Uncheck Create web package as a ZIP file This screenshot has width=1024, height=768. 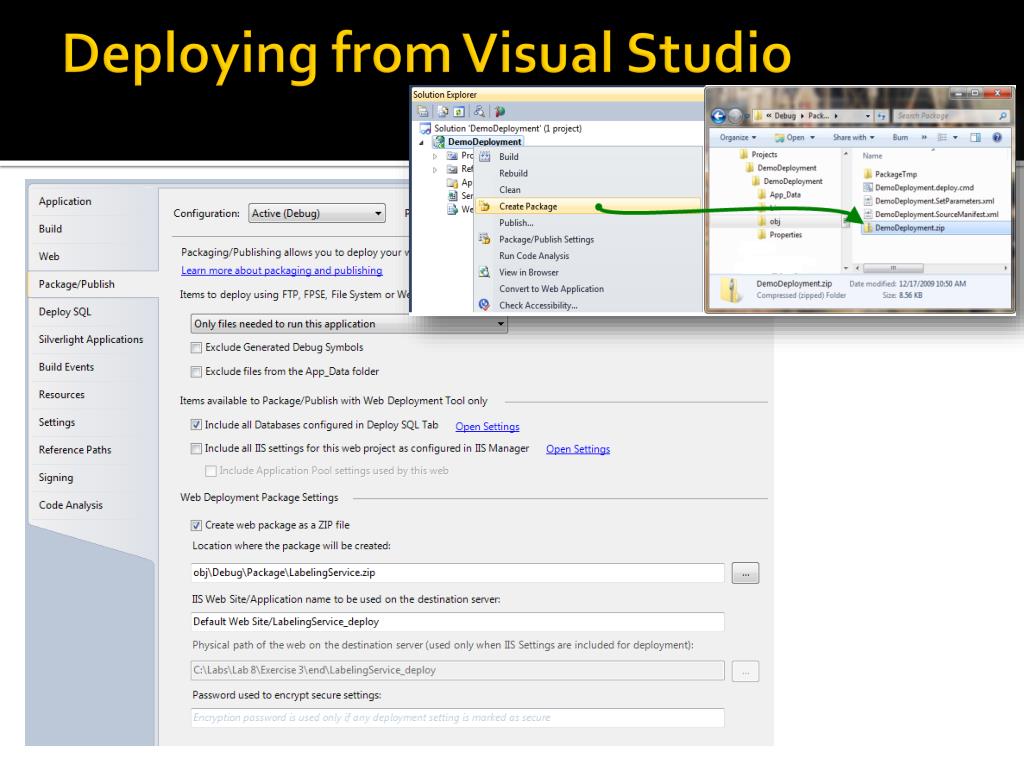[x=196, y=525]
